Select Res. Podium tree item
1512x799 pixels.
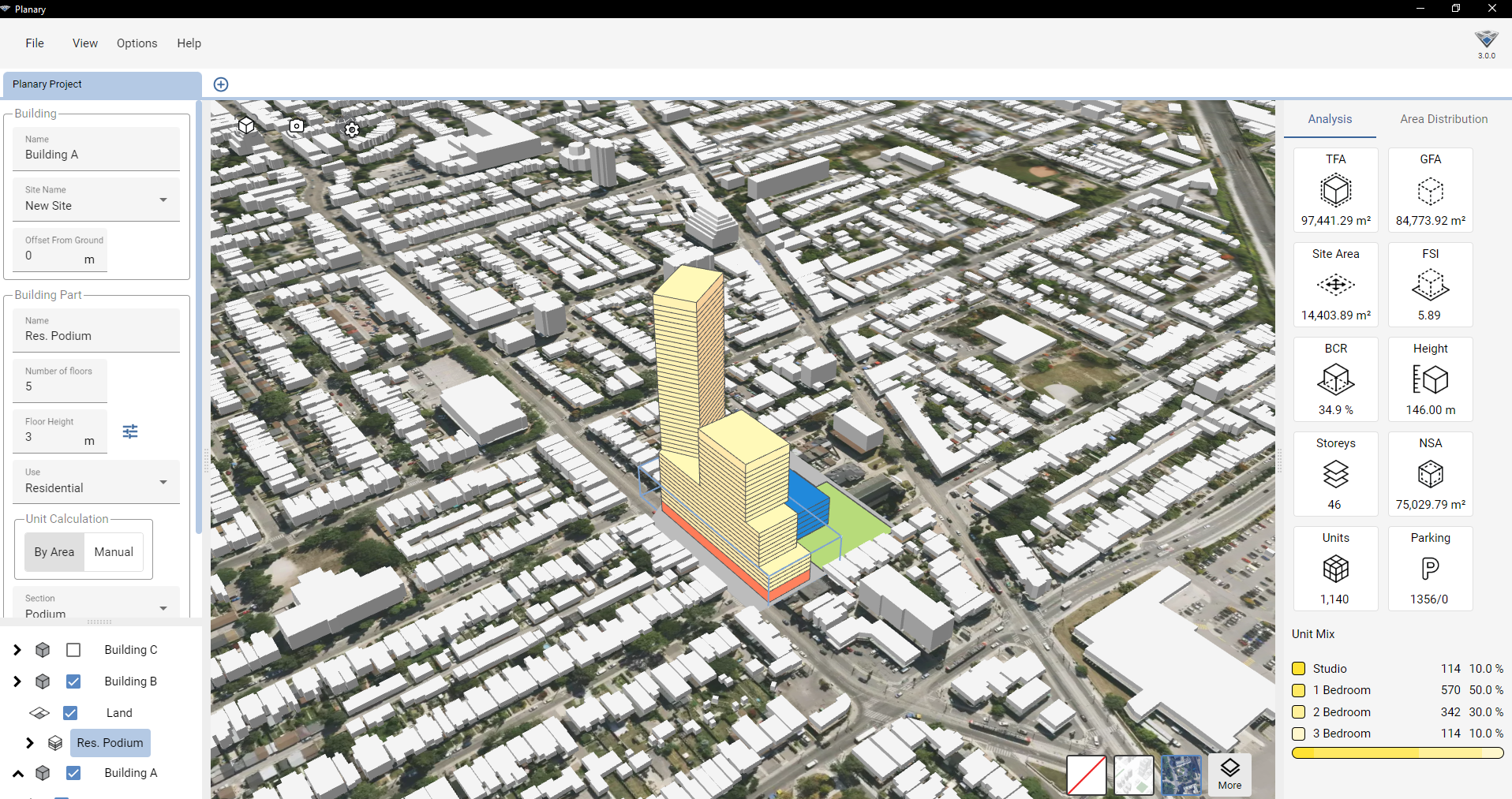pyautogui.click(x=110, y=743)
